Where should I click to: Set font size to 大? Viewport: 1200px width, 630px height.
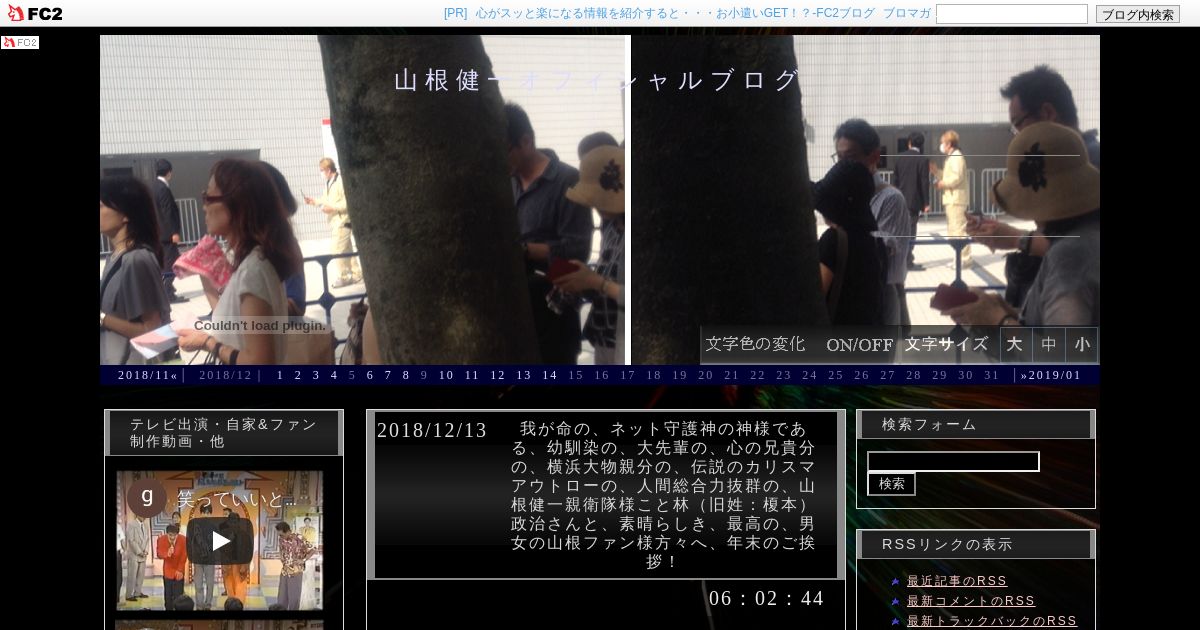(x=1015, y=344)
